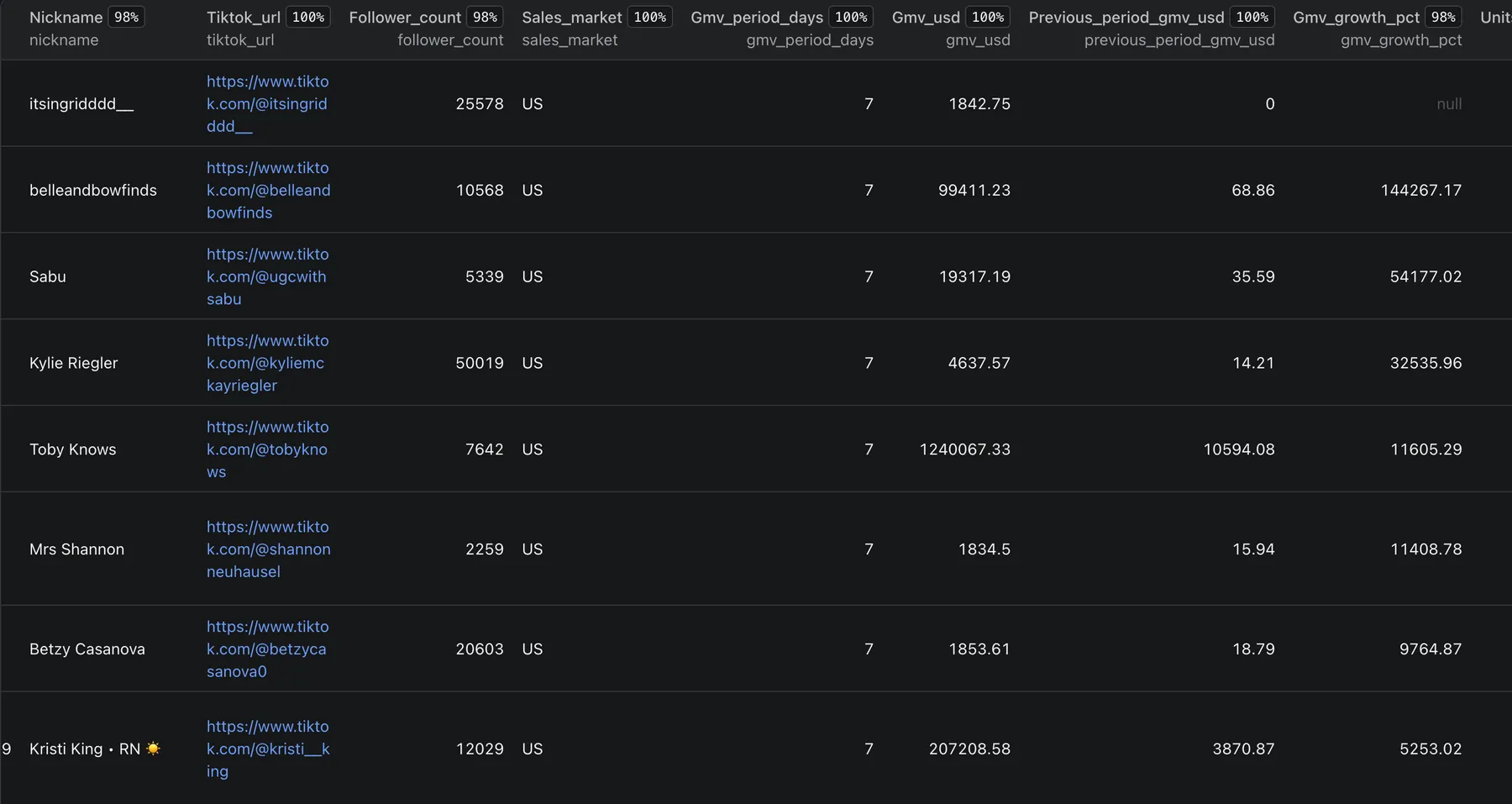The width and height of the screenshot is (1512, 804).
Task: Open the itsingridddd__ TikTok profile link
Action: pos(268,104)
